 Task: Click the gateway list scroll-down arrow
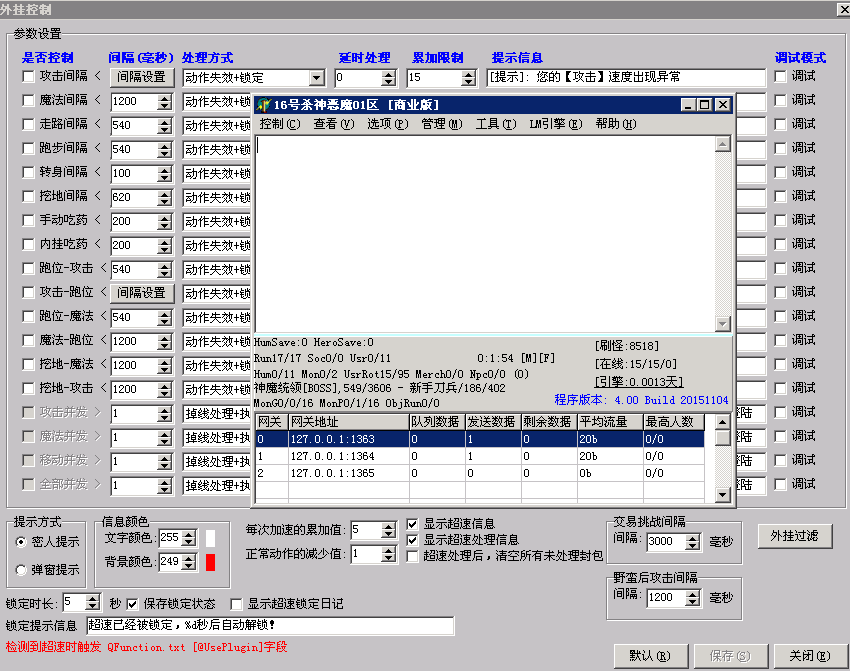pyautogui.click(x=722, y=494)
